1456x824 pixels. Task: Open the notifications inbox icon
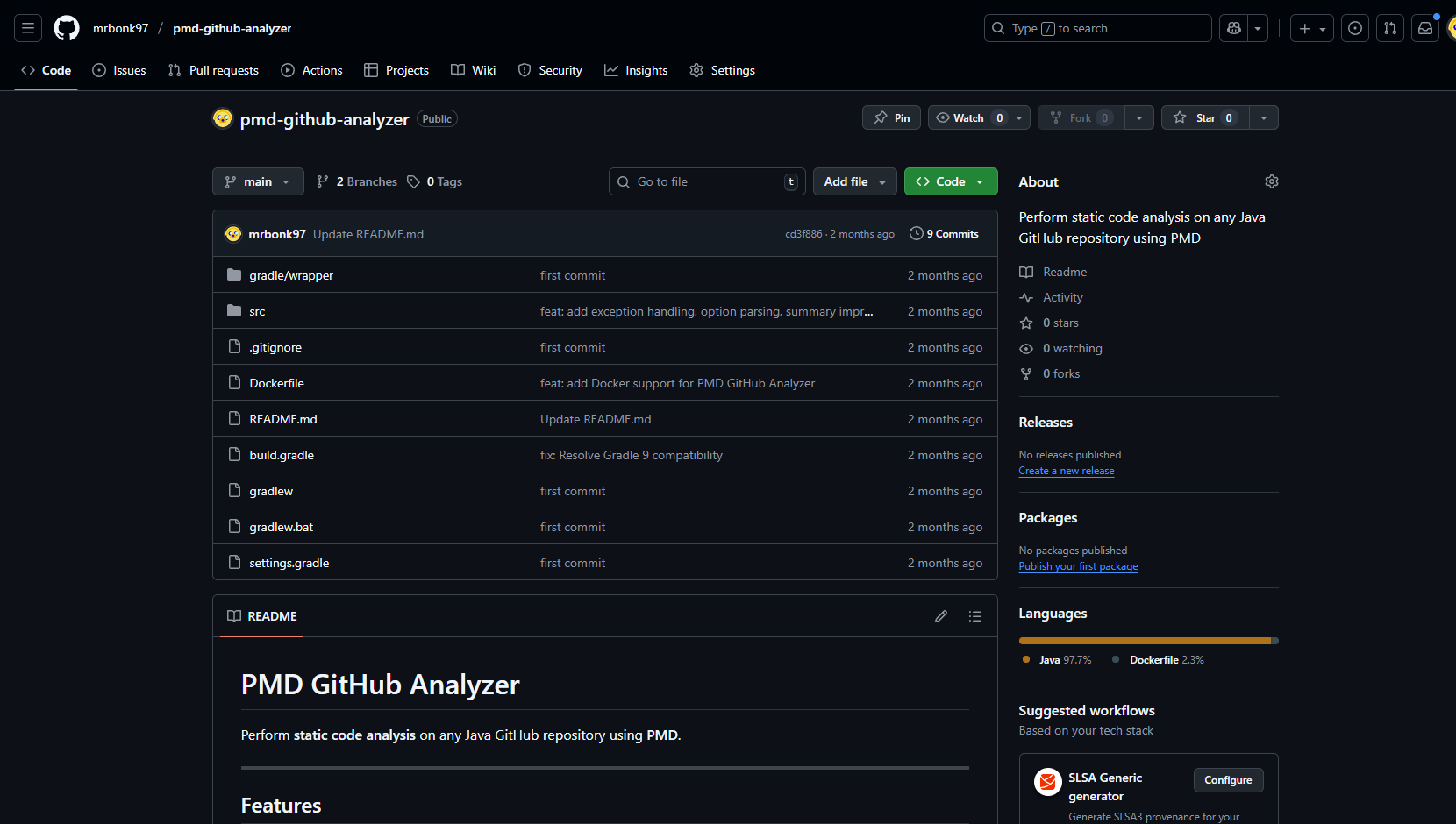pos(1425,28)
